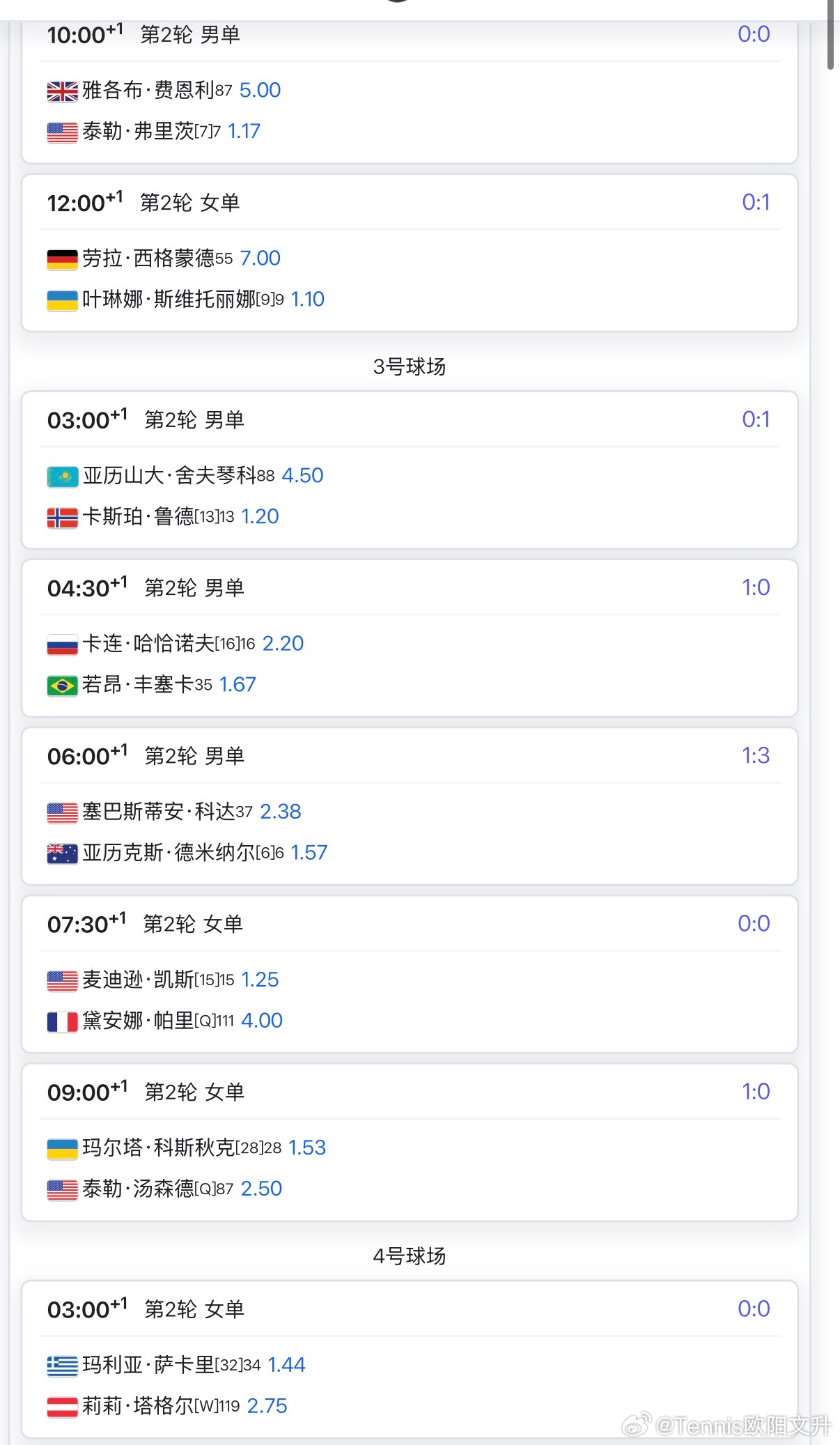Tap the 0:1 head-to-head score at 12:00
The width and height of the screenshot is (840, 1445).
tap(755, 203)
